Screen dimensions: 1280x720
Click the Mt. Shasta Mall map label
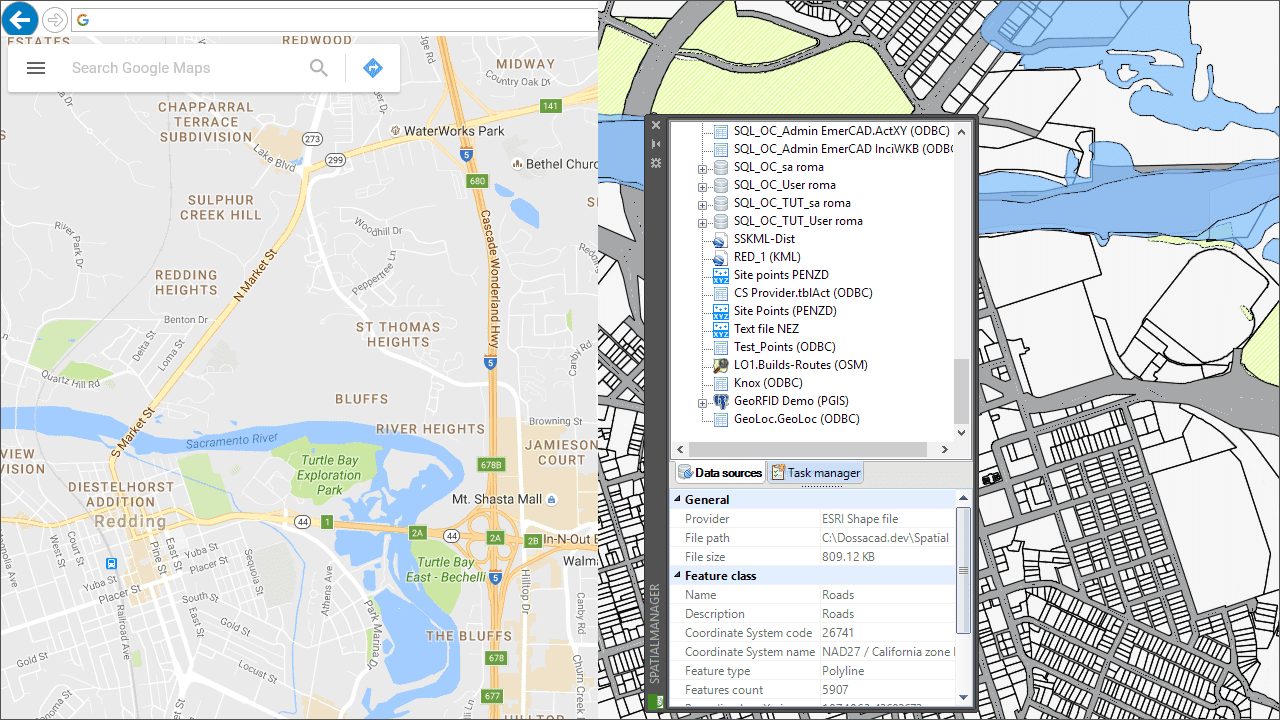coord(497,499)
